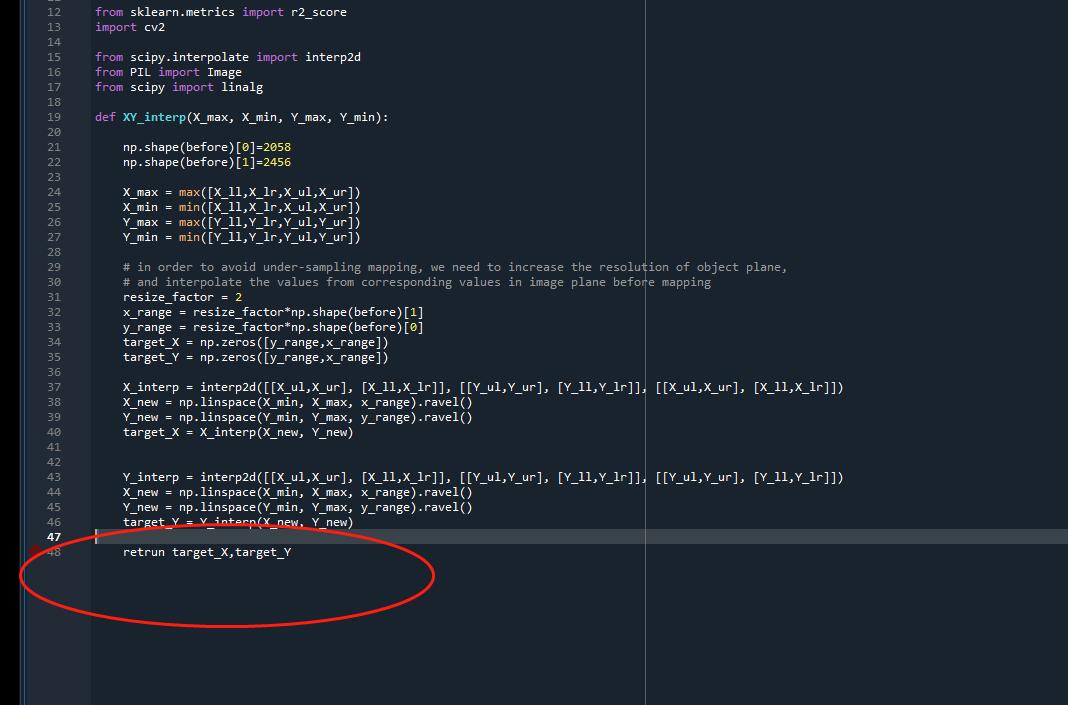1068x705 pixels.
Task: Click the 'resize_factor = 2' assignment line
Action: (182, 297)
